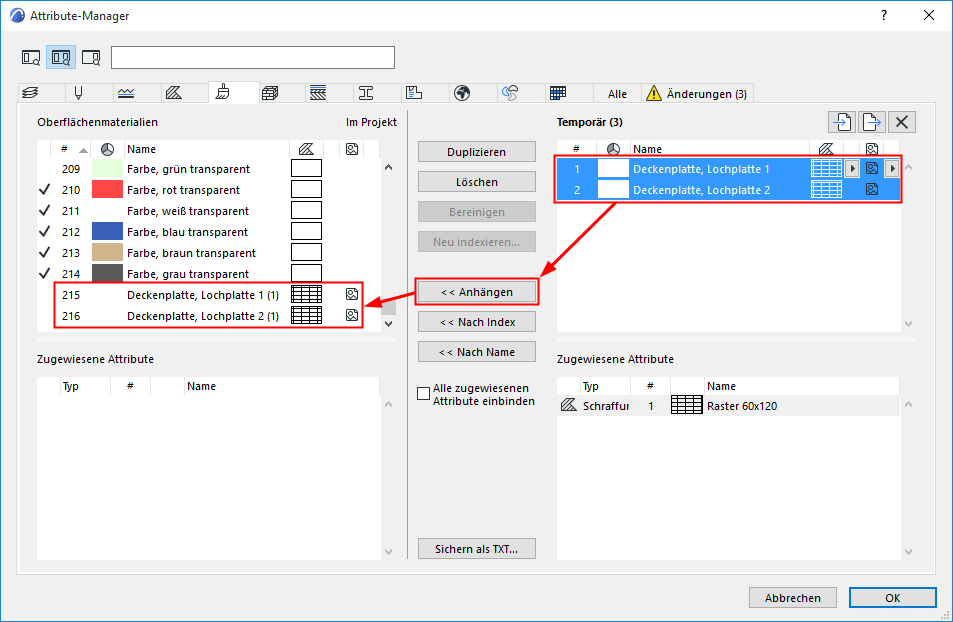953x622 pixels.
Task: Click hatch icon of Schraffur assigned attribute
Action: tap(568, 405)
